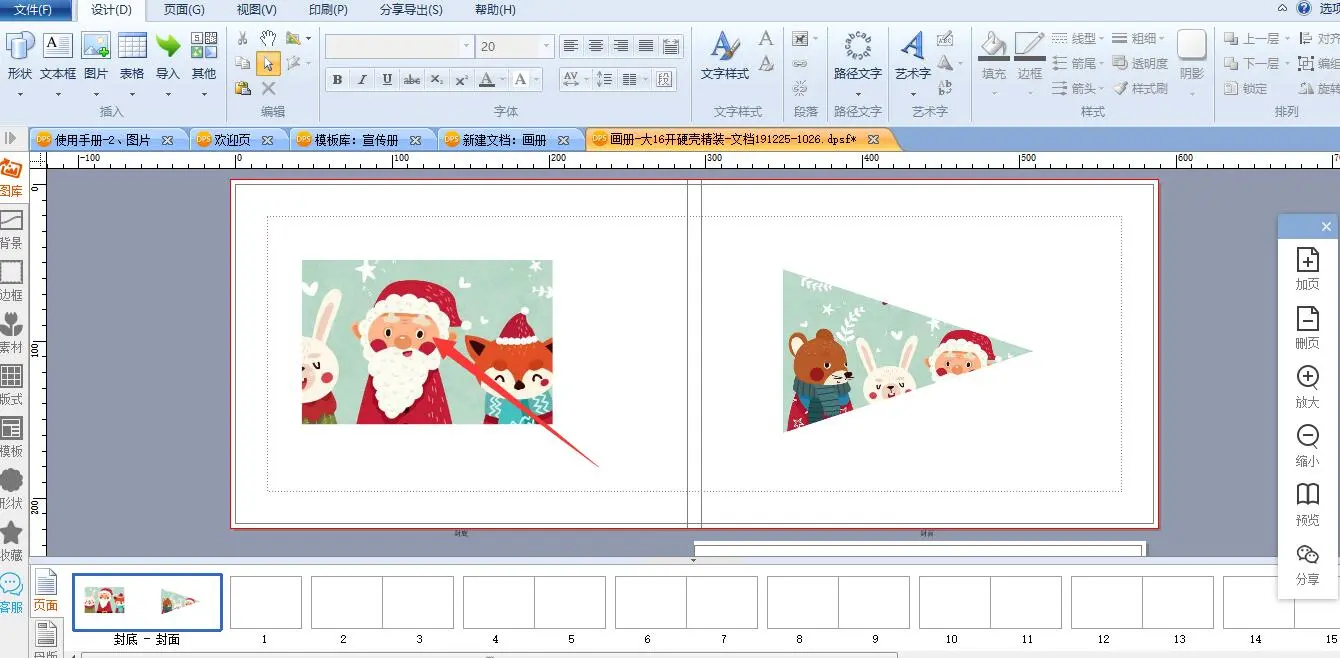Expand the 上一层 bring forward dropdown
Viewport: 1340px width, 658px height.
(1285, 39)
